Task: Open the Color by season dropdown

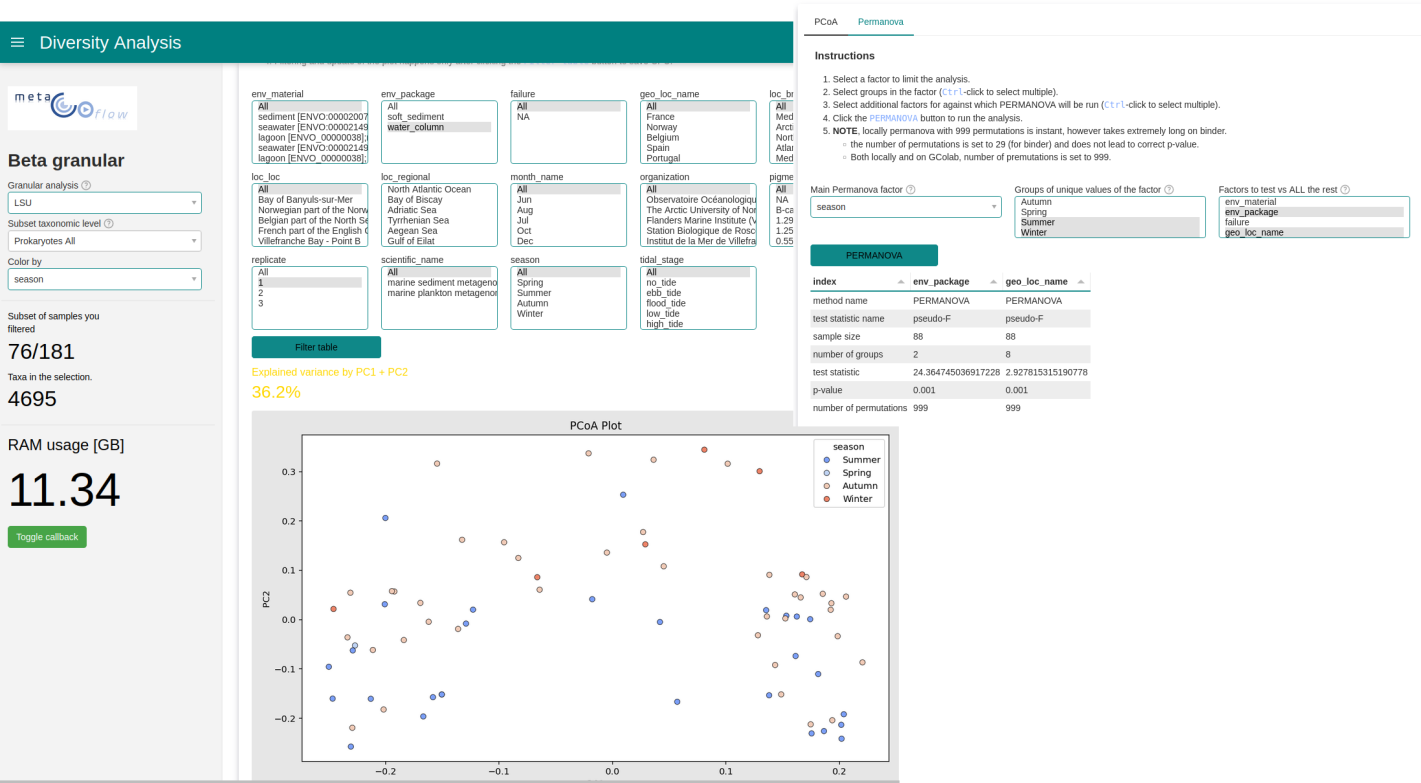Action: coord(104,279)
